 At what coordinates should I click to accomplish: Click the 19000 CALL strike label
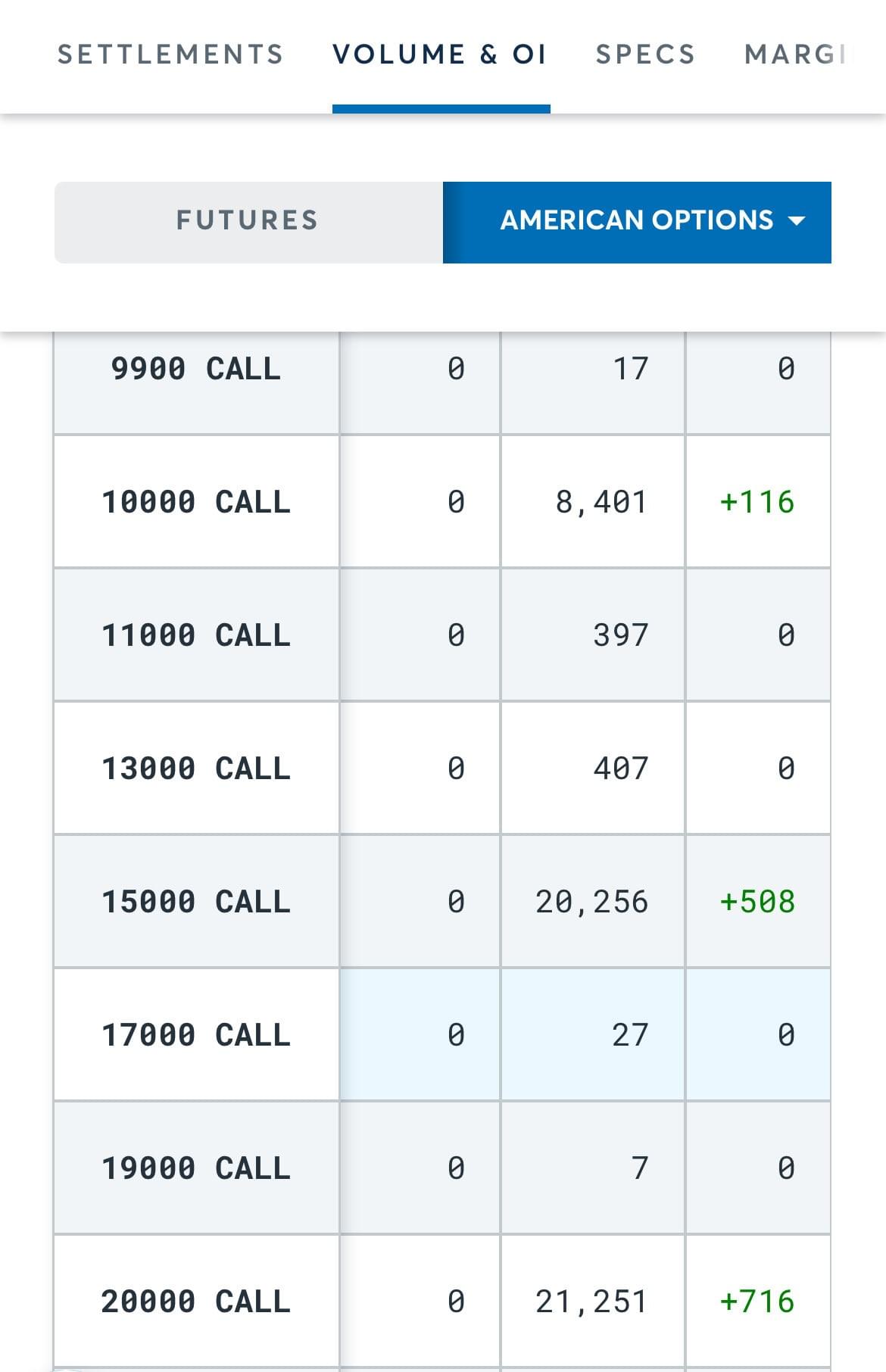click(x=196, y=1168)
